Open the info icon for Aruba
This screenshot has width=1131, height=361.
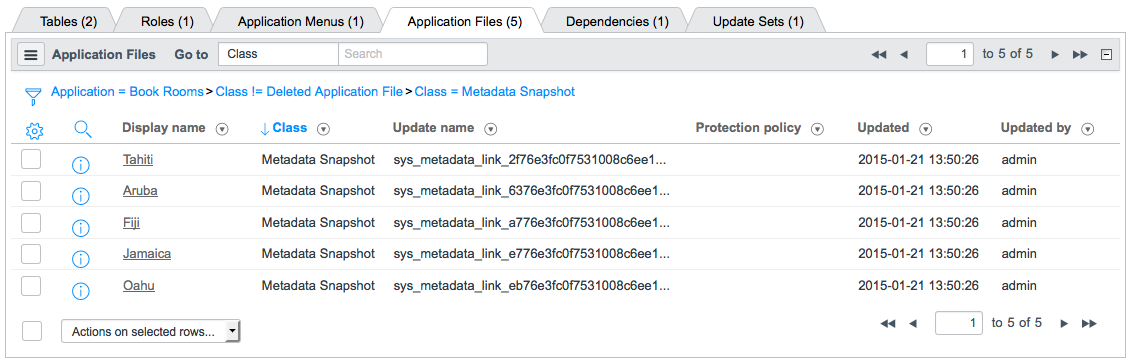pyautogui.click(x=81, y=196)
